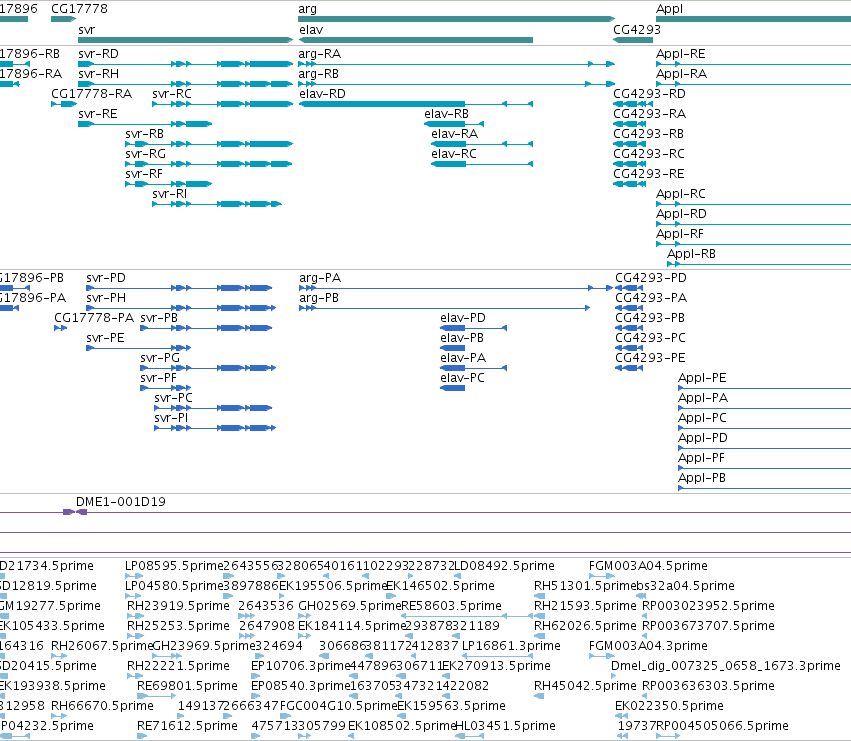
Task: Select the CG4293-RE transcript label
Action: [649, 174]
